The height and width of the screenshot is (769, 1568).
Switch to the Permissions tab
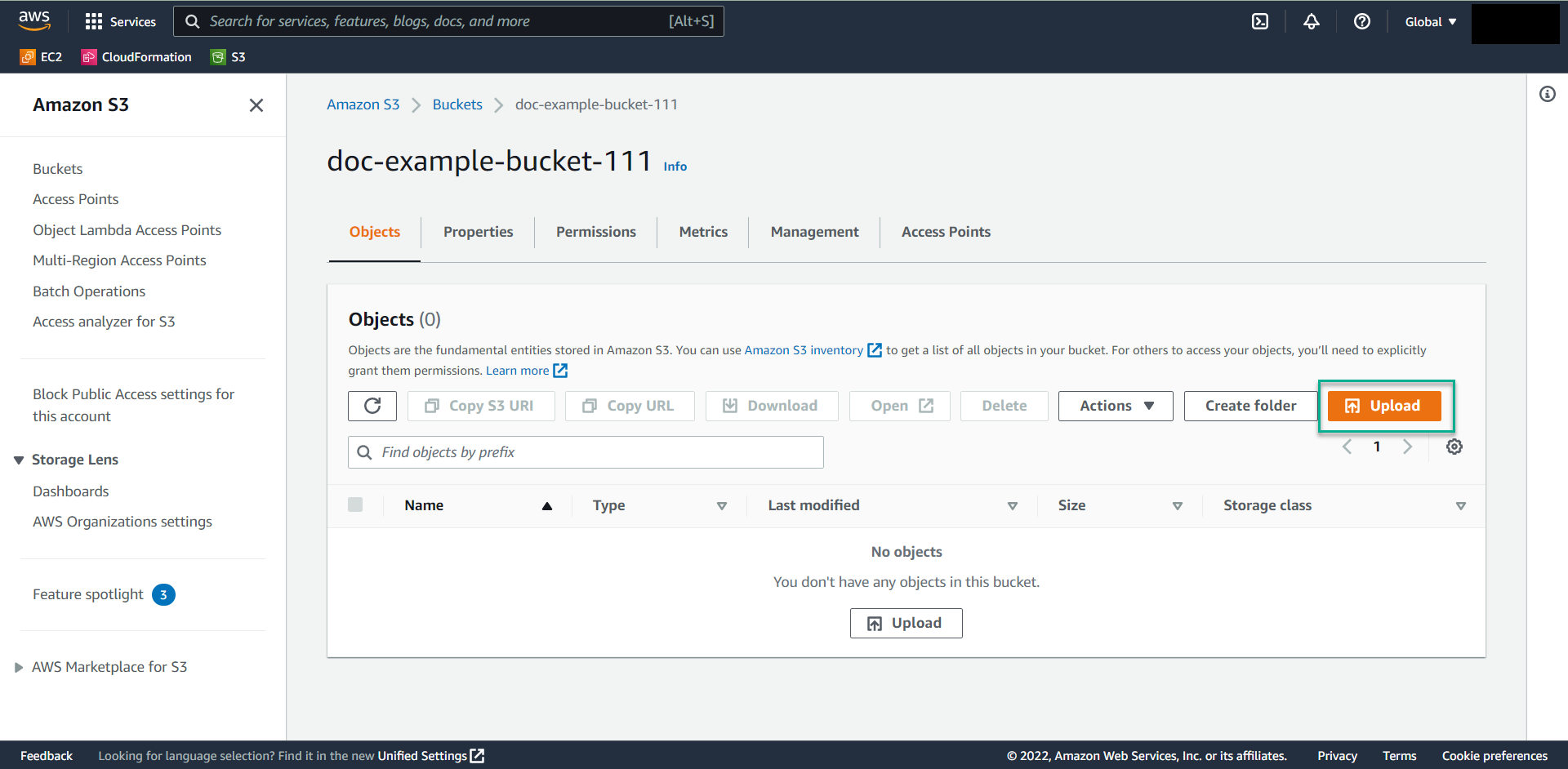[595, 232]
